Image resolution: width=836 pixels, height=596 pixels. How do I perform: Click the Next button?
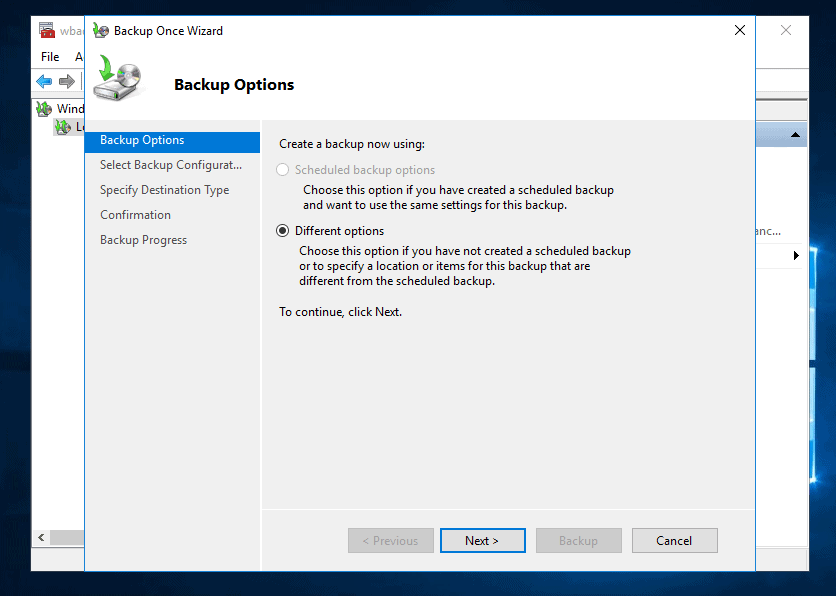tap(482, 541)
